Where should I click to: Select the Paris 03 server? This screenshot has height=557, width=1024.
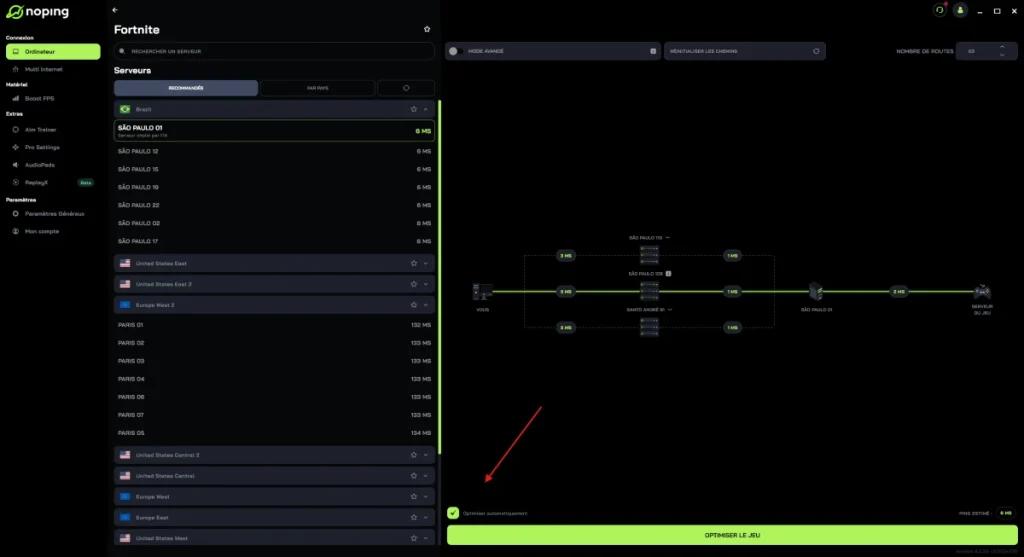tap(274, 360)
